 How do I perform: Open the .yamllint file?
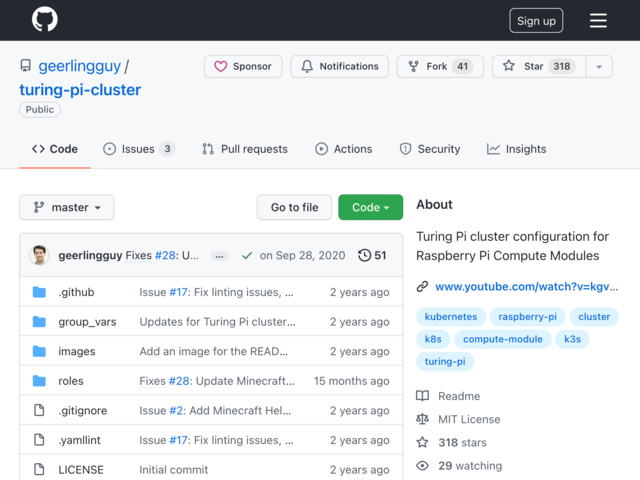point(80,440)
